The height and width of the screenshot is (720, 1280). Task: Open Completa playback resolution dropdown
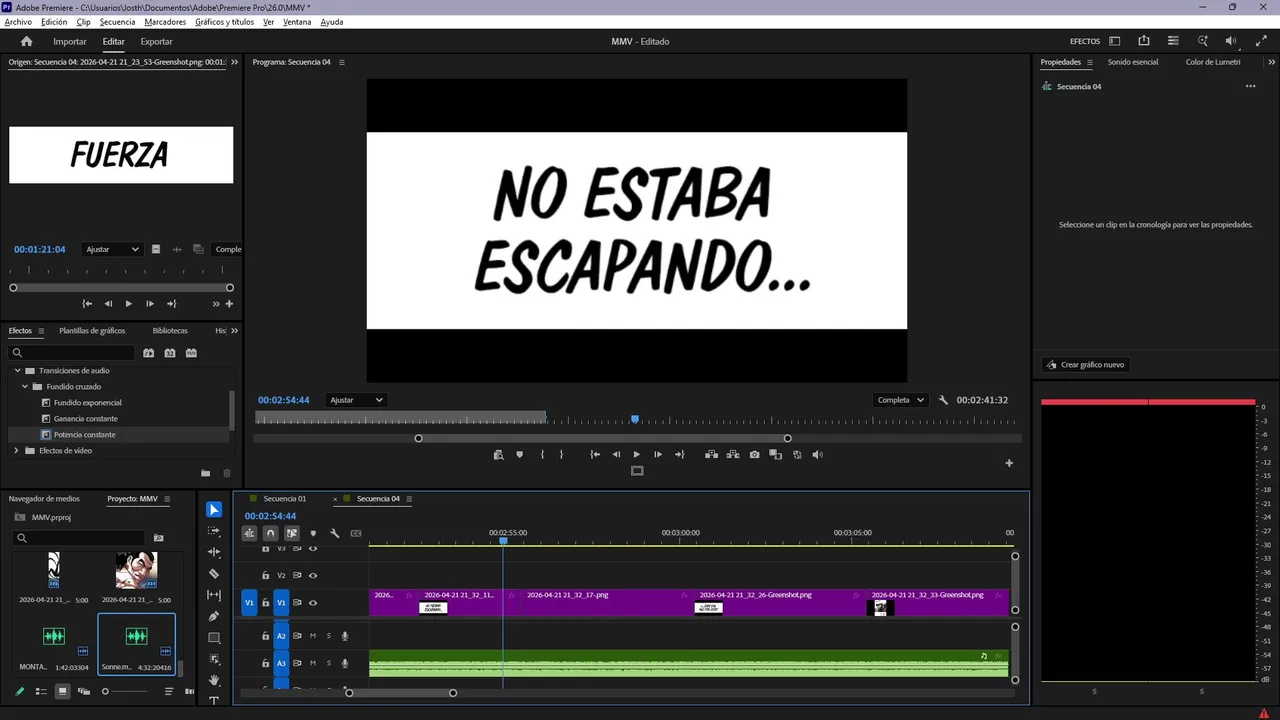pos(900,400)
